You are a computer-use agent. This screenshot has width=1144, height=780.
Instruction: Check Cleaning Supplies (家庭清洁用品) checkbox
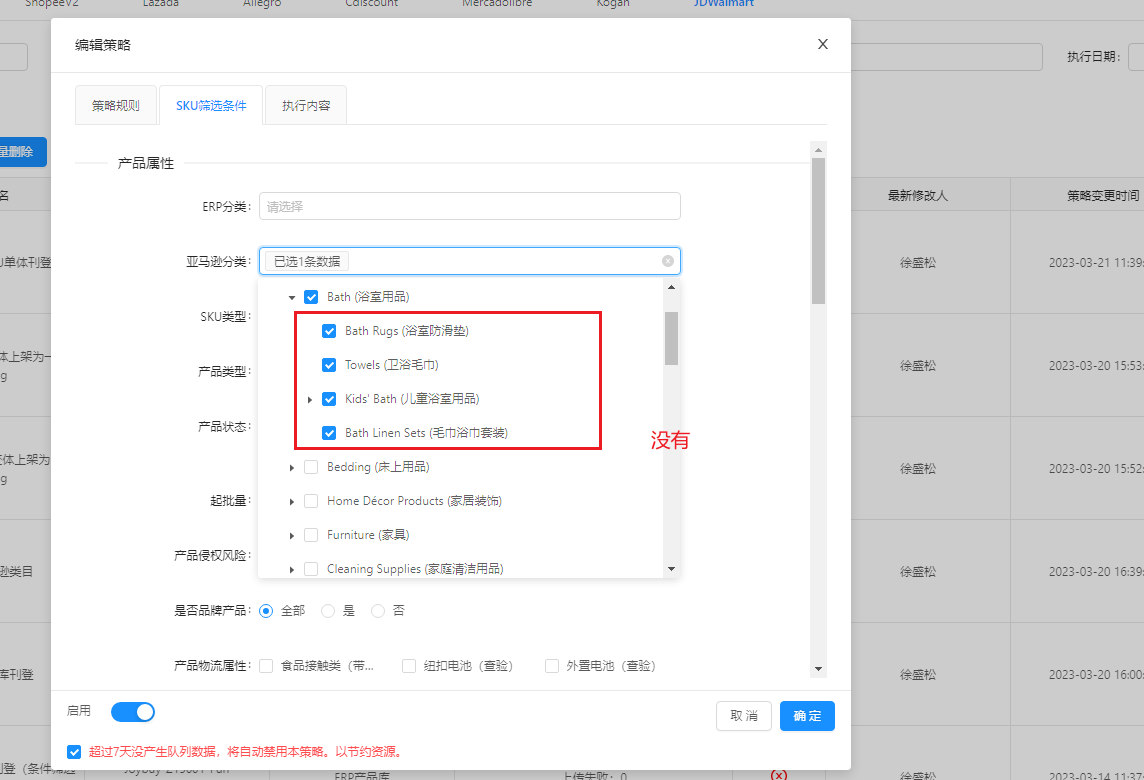(x=311, y=569)
